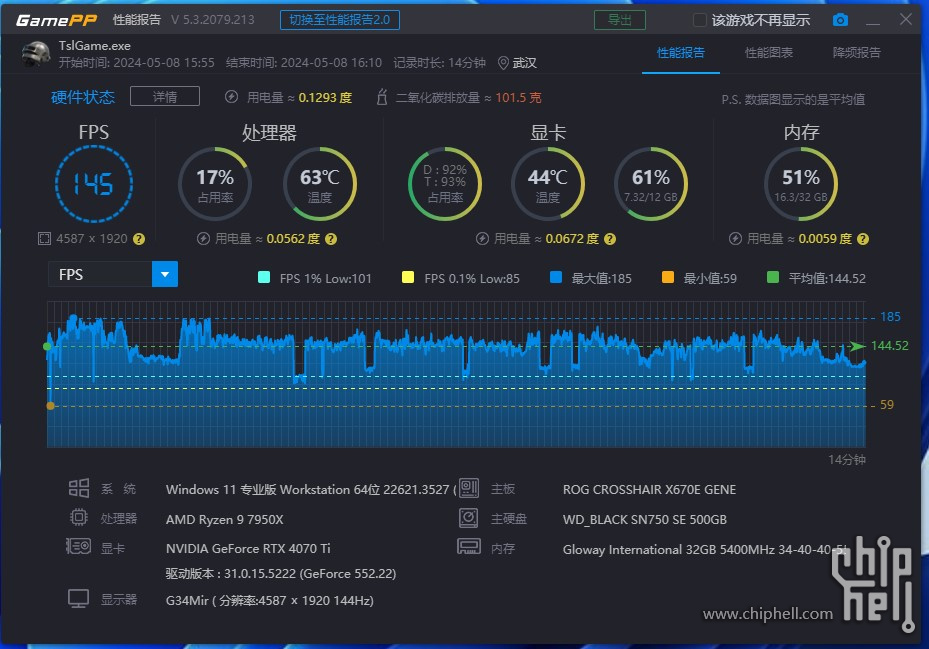929x649 pixels.
Task: Click the GPU 44℃ temperature gauge
Action: coord(547,184)
